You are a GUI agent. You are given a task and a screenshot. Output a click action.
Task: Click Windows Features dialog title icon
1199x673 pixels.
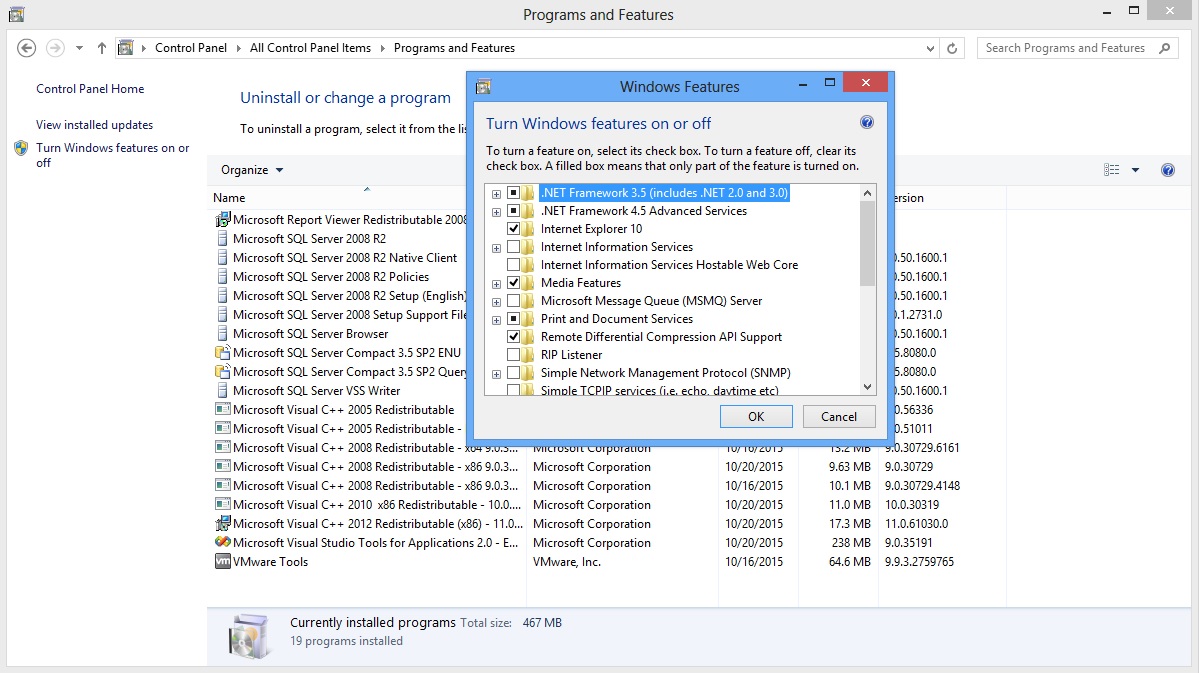[483, 86]
